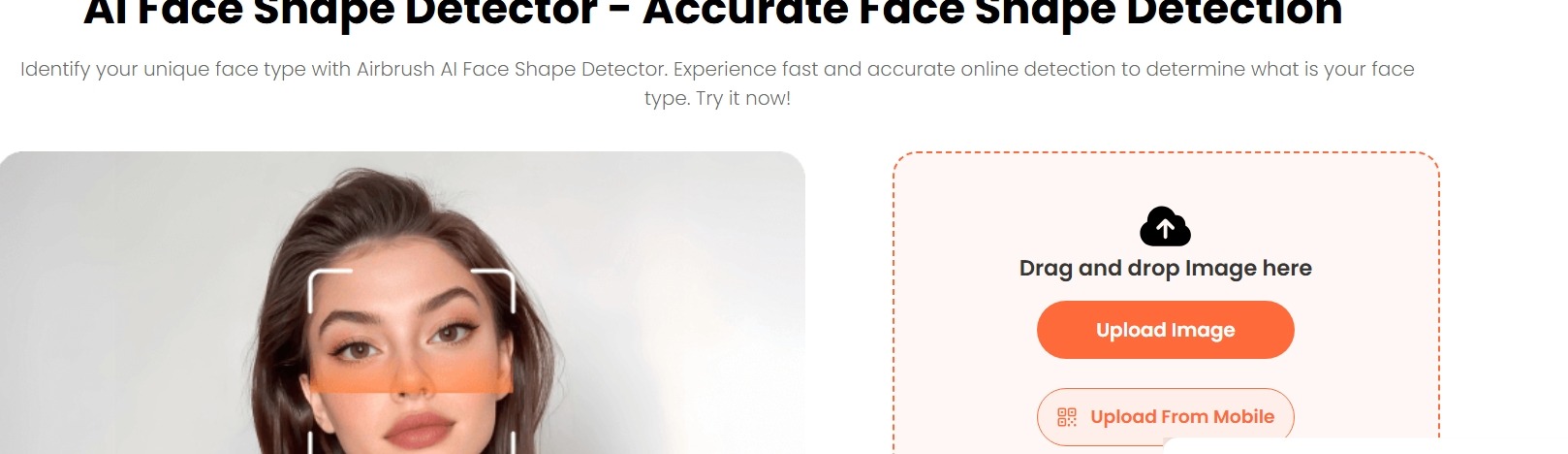Image resolution: width=1568 pixels, height=454 pixels.
Task: Click the 'Drag and drop Image here' text
Action: pos(1165,268)
